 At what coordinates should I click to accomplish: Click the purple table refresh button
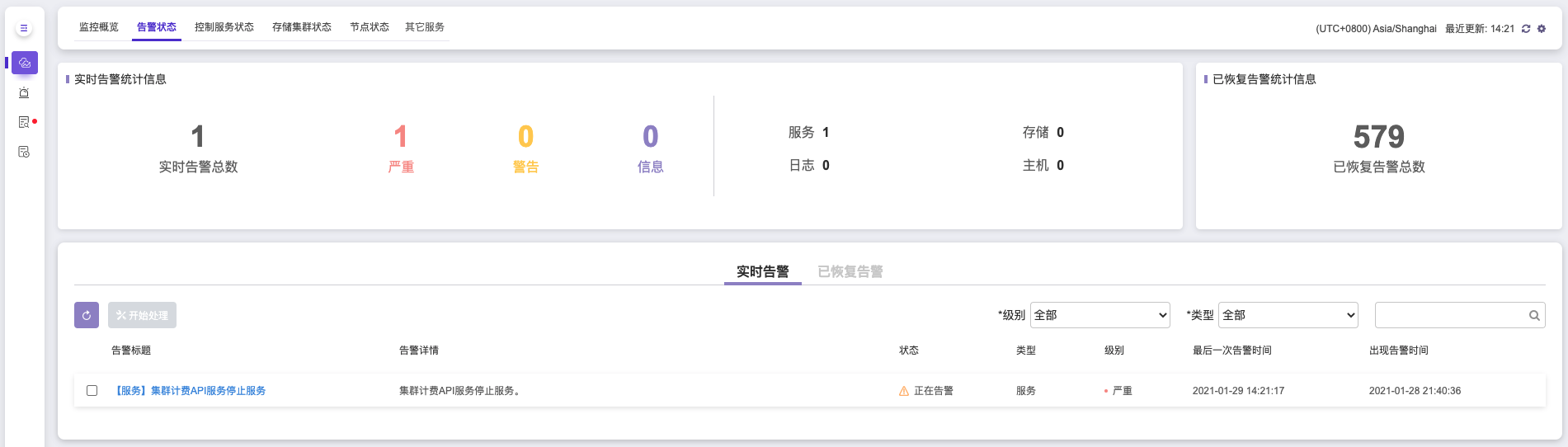(x=87, y=315)
